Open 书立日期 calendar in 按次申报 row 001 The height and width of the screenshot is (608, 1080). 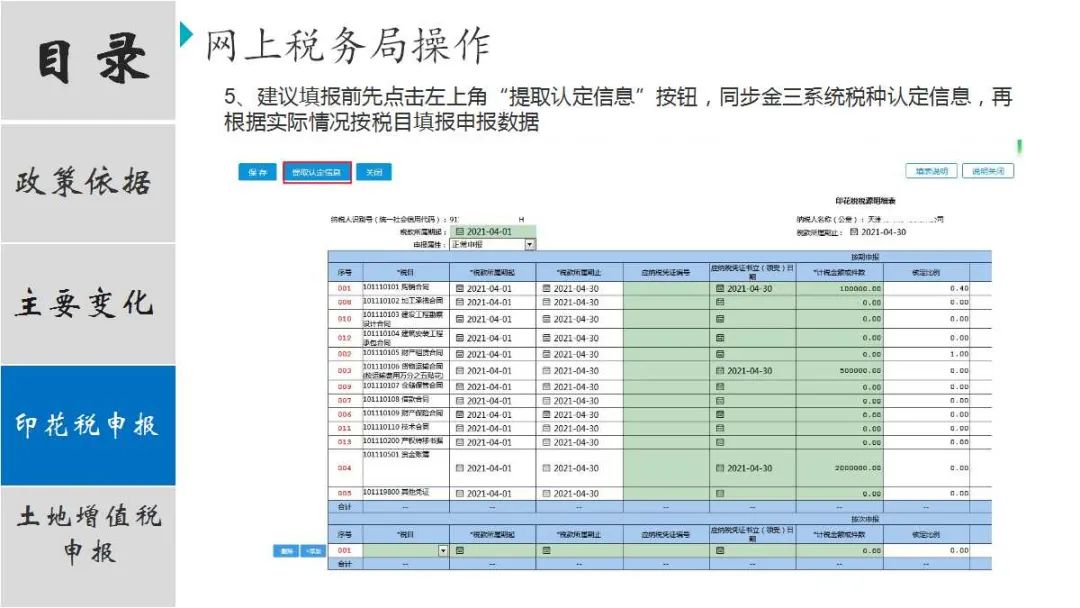720,551
